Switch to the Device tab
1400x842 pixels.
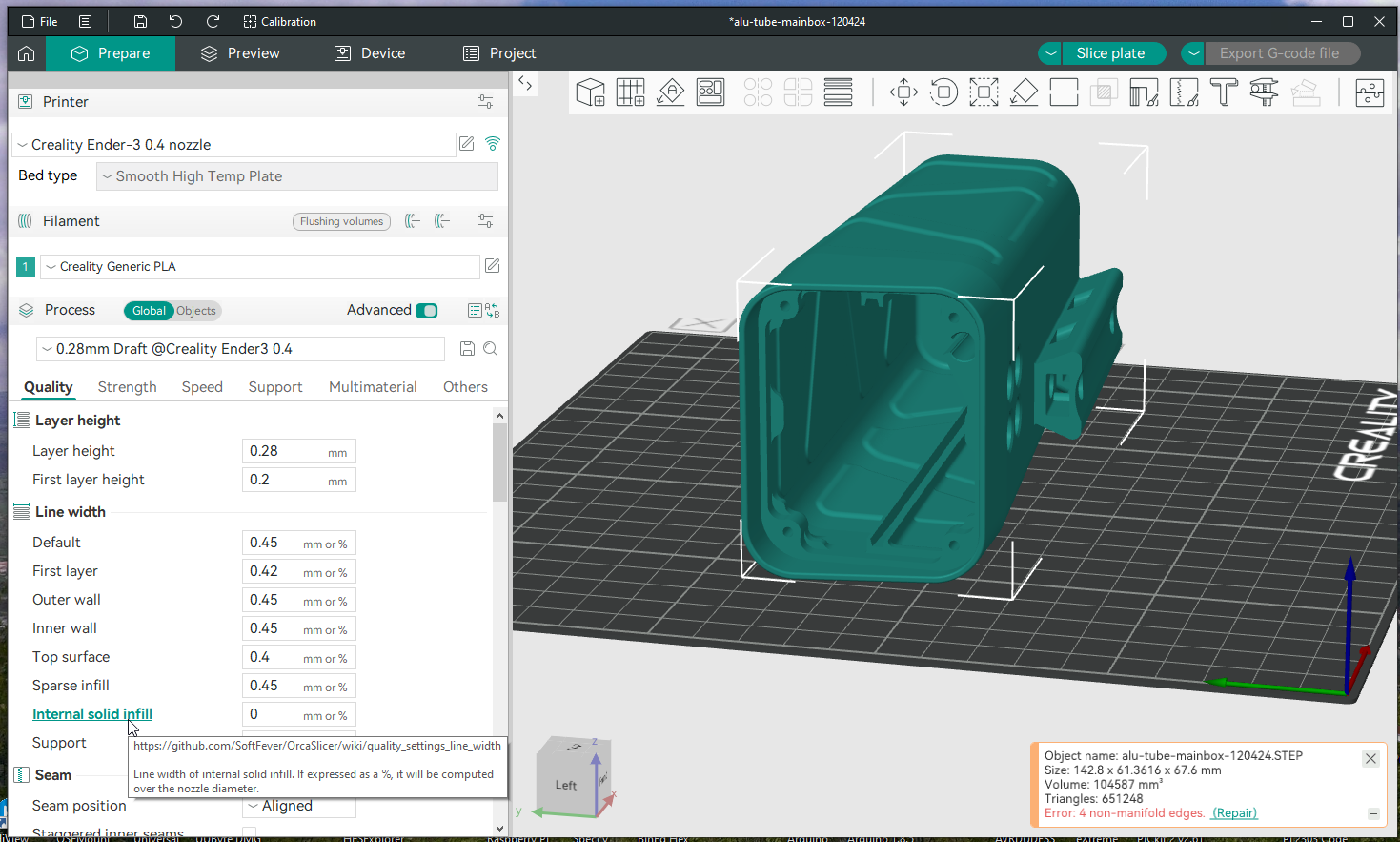click(370, 53)
